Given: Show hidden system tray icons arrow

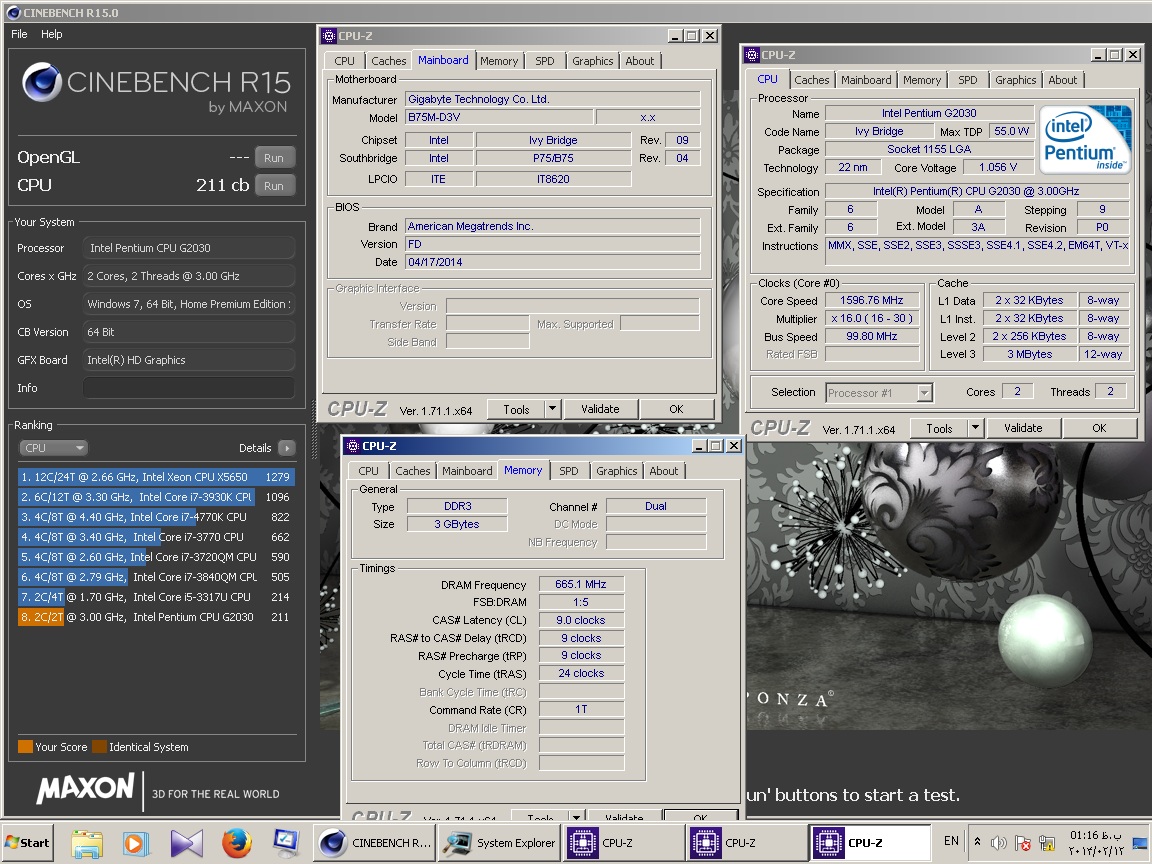Looking at the screenshot, I should click(977, 842).
